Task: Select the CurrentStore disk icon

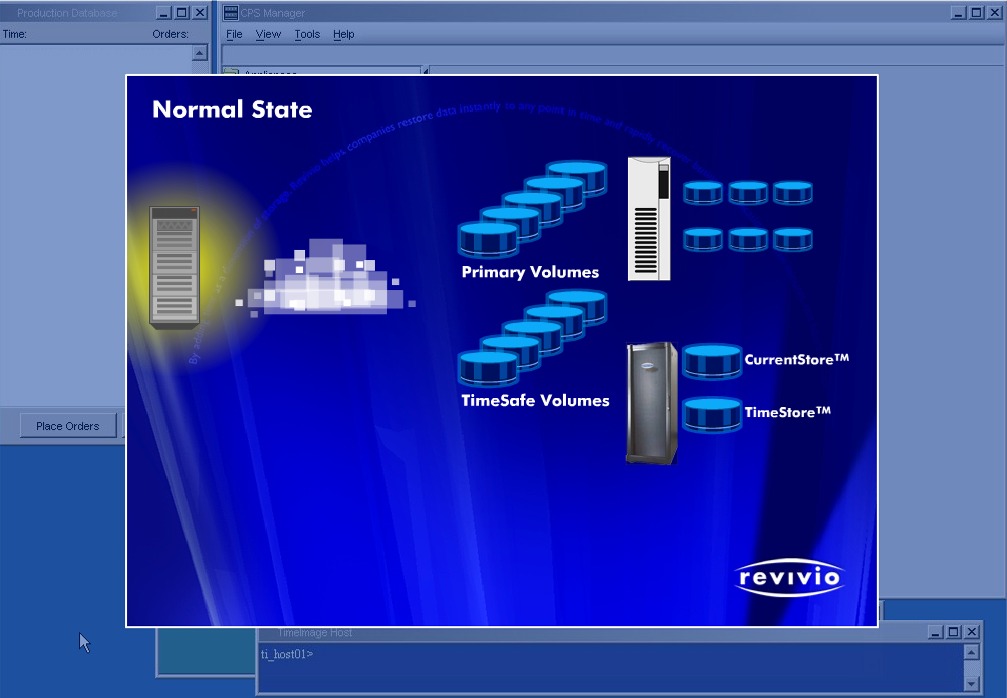Action: (712, 361)
